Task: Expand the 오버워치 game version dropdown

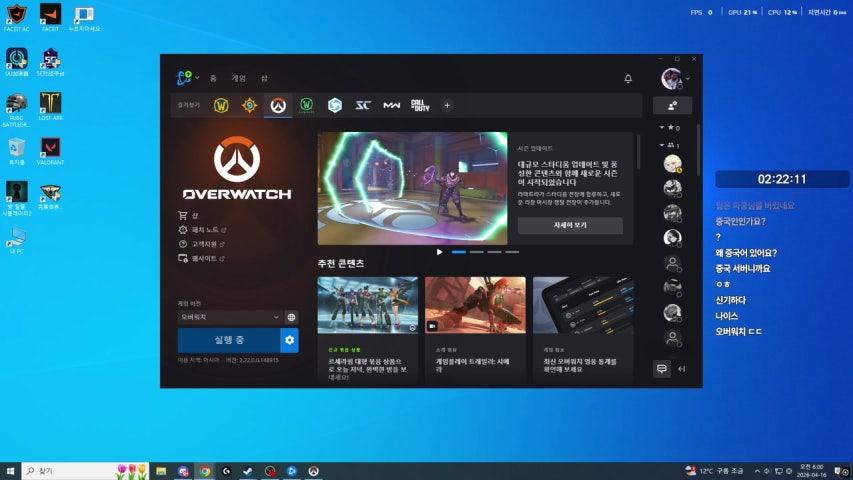Action: pos(229,317)
